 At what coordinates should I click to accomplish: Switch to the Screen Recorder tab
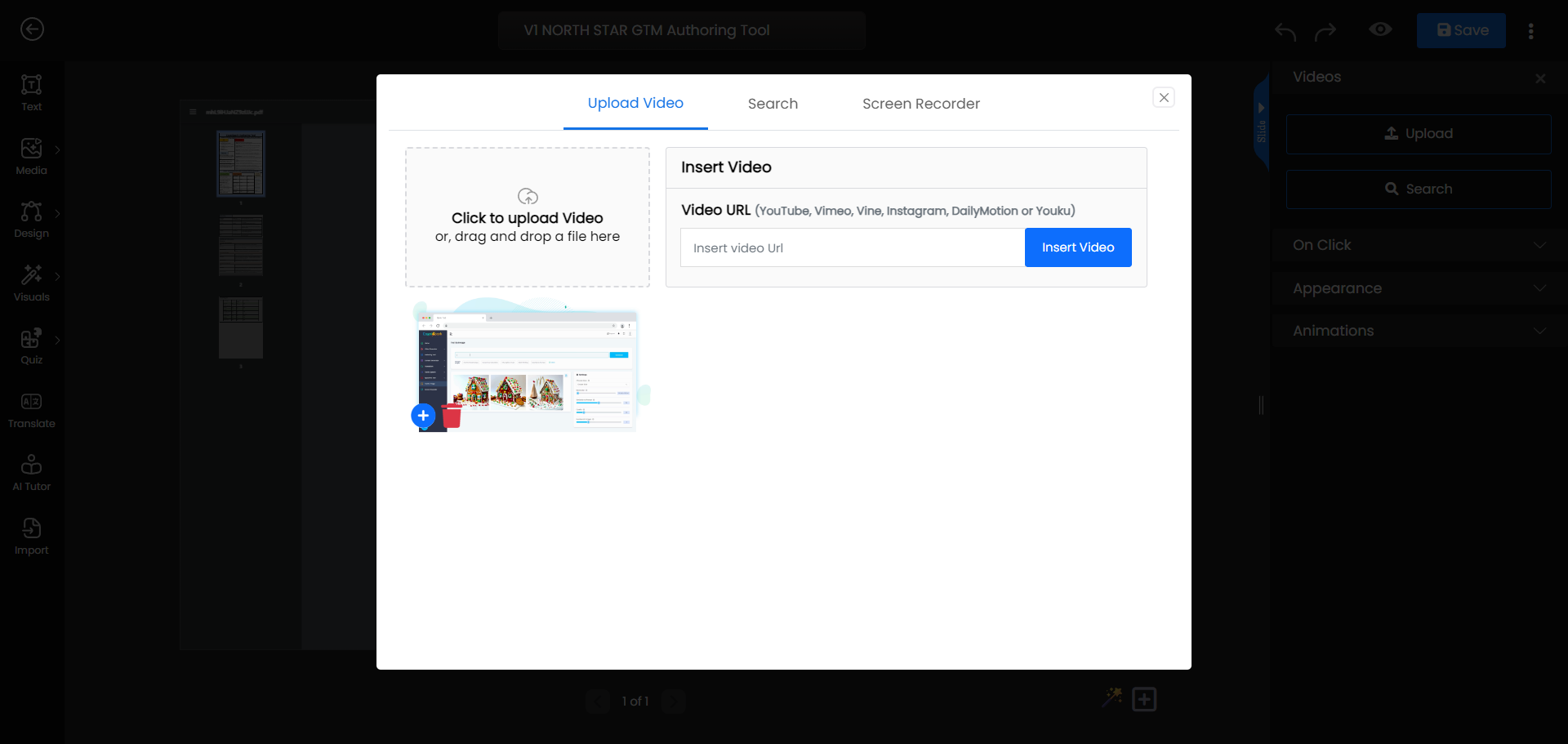[920, 104]
